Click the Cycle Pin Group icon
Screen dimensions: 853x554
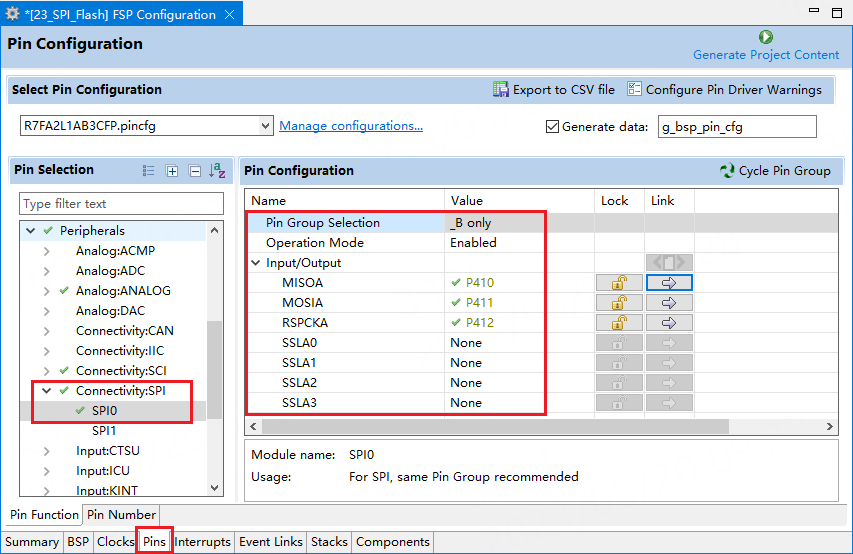tap(727, 171)
